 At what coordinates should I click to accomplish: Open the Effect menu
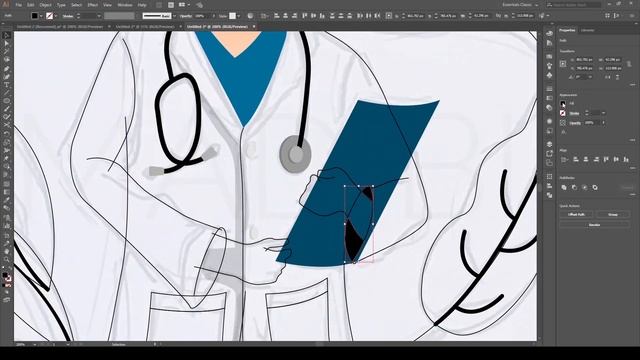[93, 5]
